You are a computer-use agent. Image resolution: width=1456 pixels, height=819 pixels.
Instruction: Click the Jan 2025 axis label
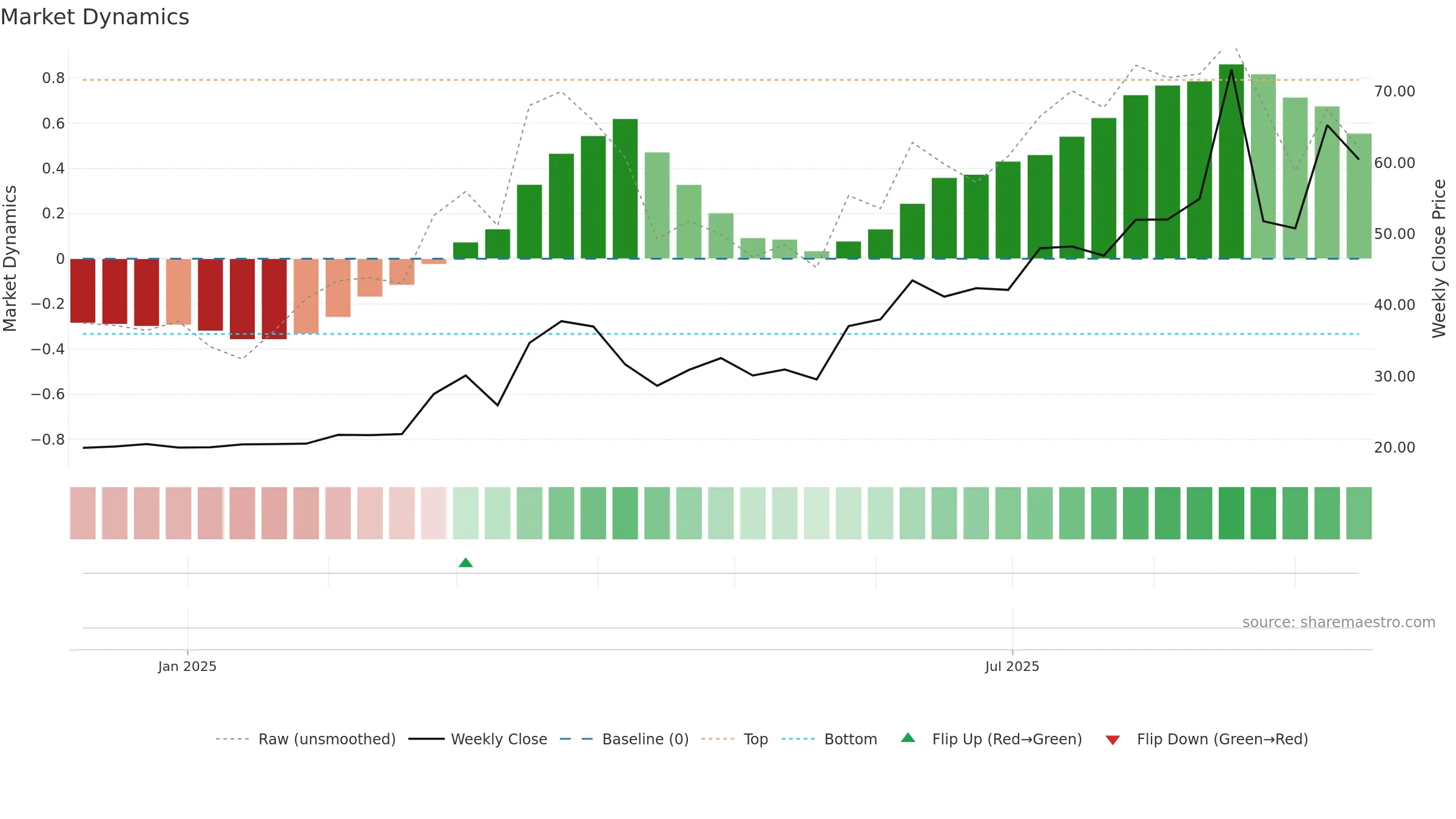coord(187,666)
